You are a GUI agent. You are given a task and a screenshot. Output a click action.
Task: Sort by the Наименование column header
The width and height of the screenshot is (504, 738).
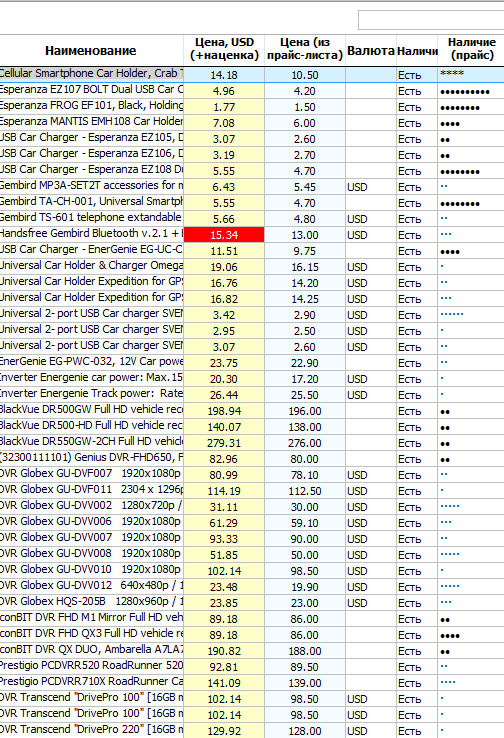click(91, 50)
